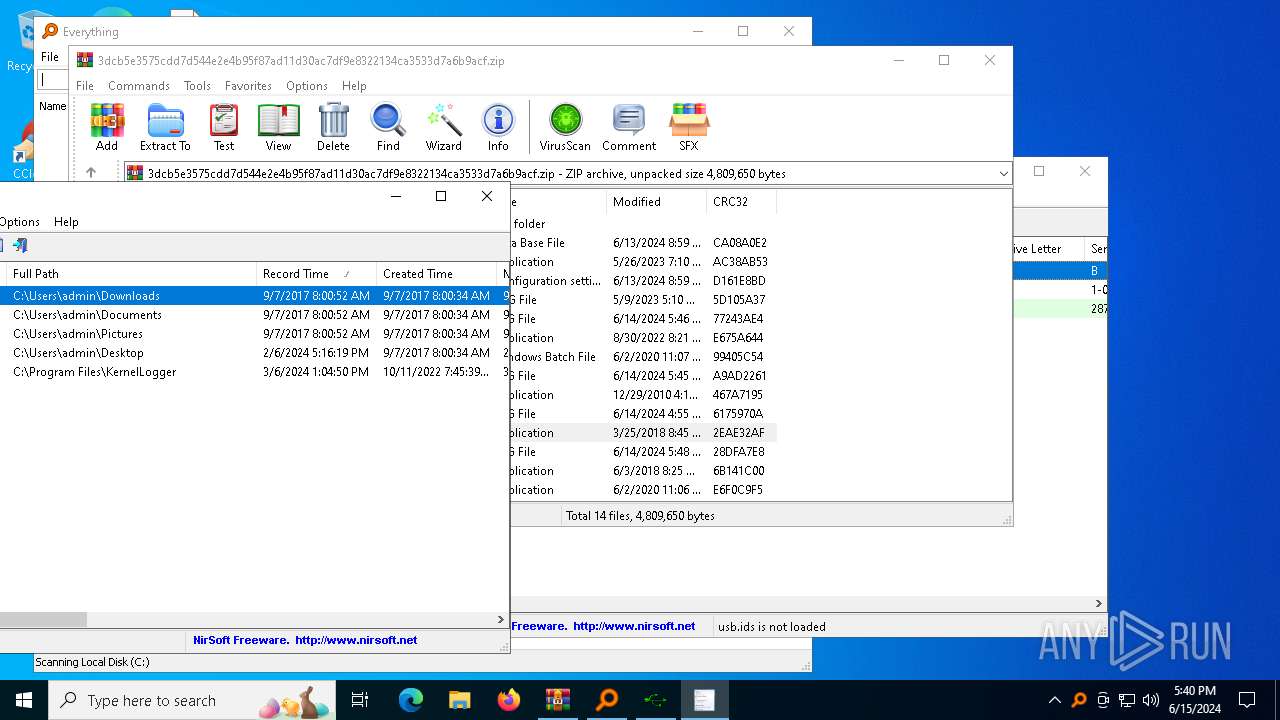Viewport: 1280px width, 720px height.
Task: Go up one folder level in WinRAR
Action: 91,173
